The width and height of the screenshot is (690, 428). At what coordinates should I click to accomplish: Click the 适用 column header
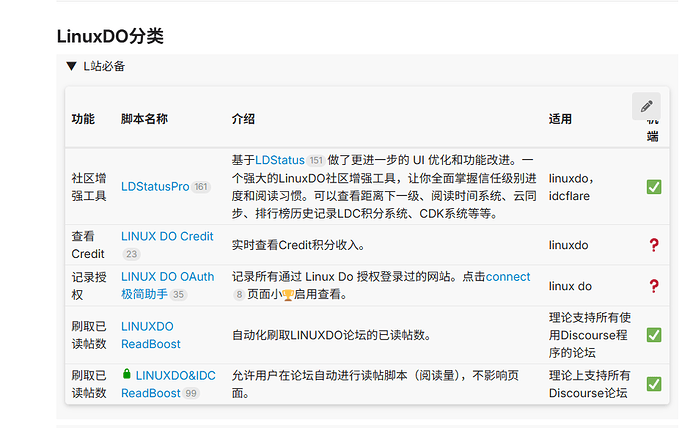pos(560,119)
